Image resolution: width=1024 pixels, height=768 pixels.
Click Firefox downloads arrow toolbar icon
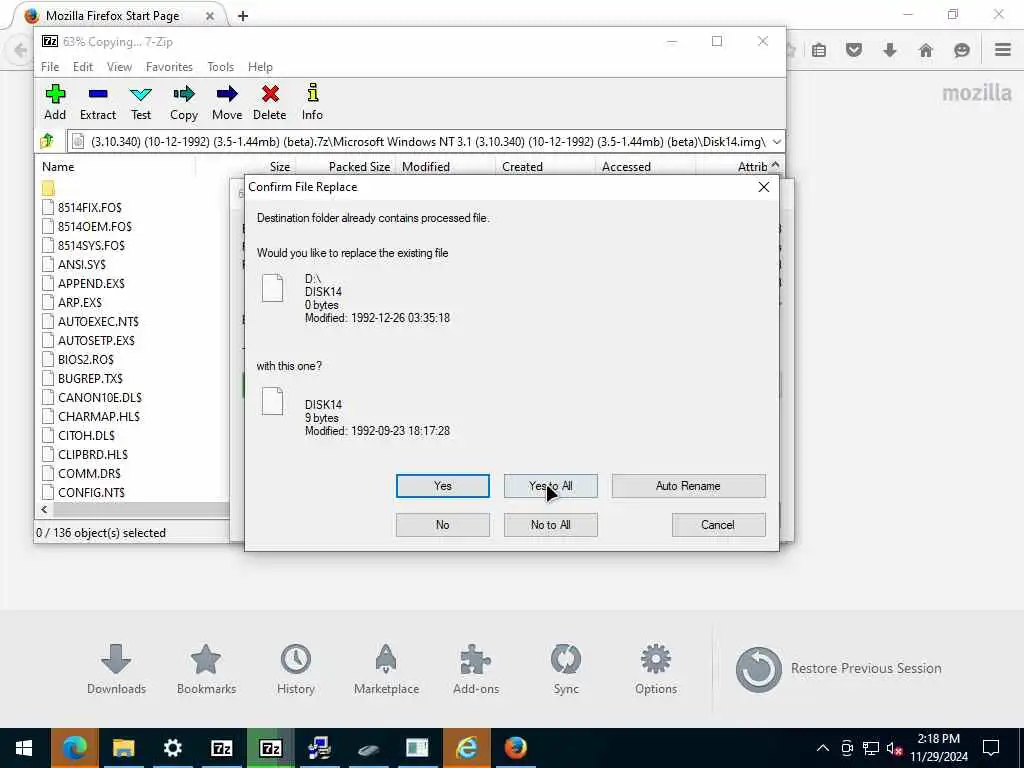click(889, 50)
